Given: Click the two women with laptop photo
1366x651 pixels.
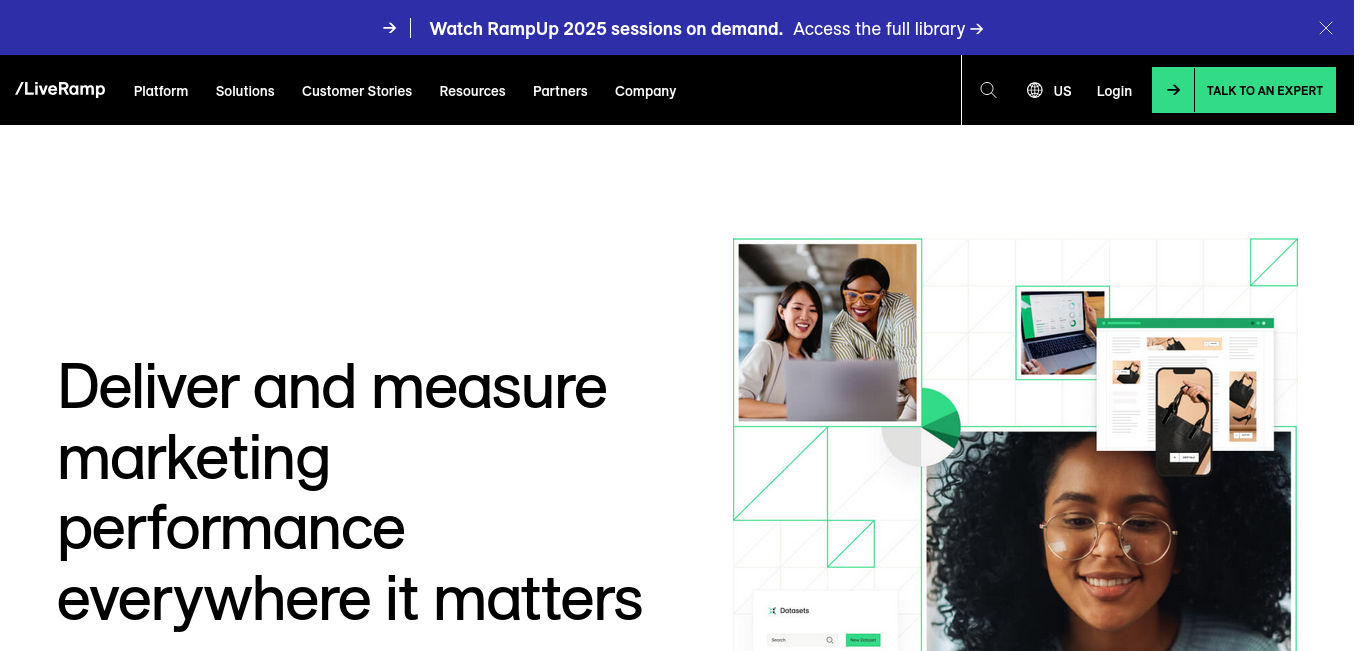Looking at the screenshot, I should tap(827, 332).
